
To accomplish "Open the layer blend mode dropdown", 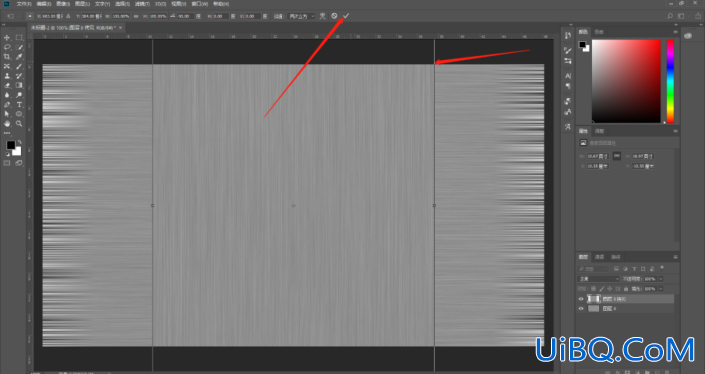I will pyautogui.click(x=598, y=279).
